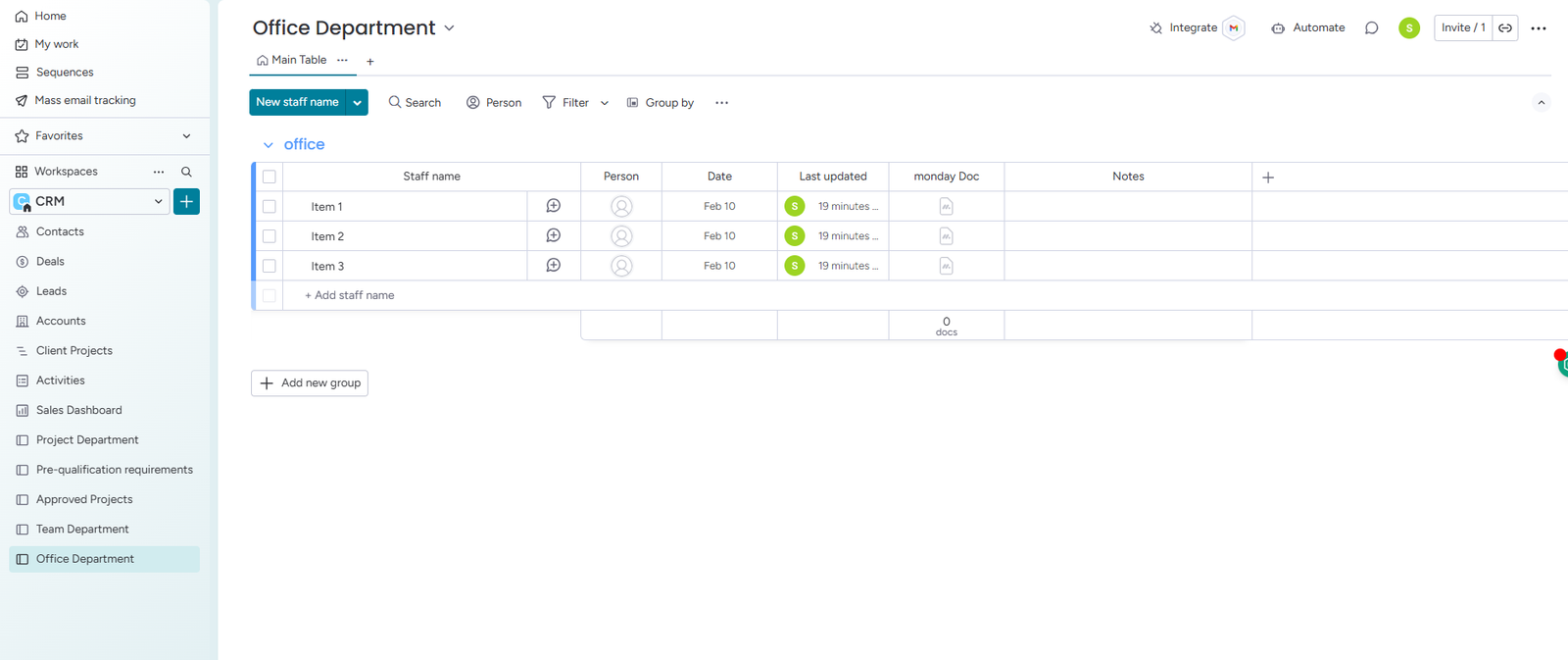This screenshot has width=1568, height=660.
Task: Open the Gmail integration icon
Action: pos(1234,28)
